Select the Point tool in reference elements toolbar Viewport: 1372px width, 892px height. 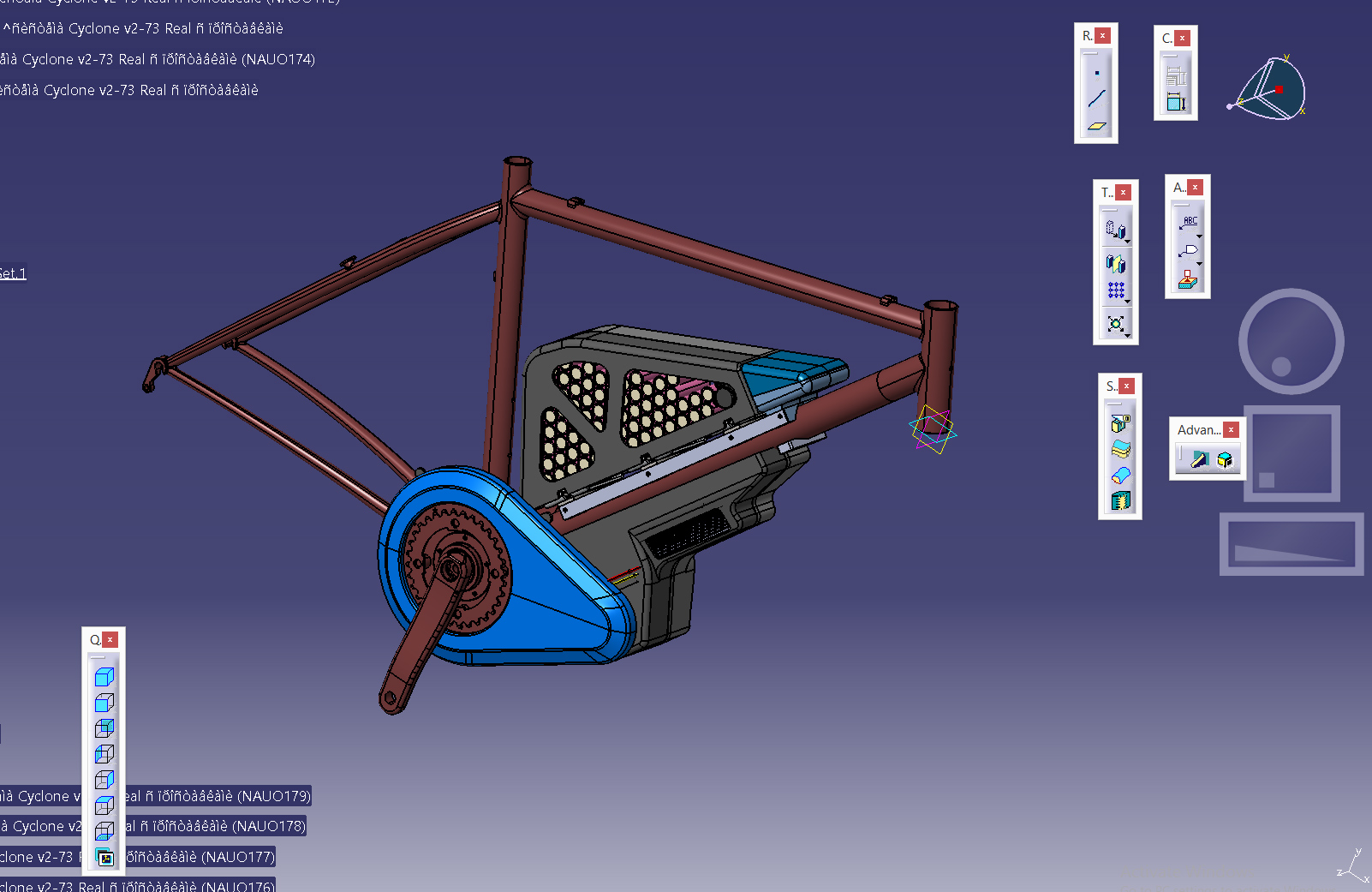click(1096, 73)
